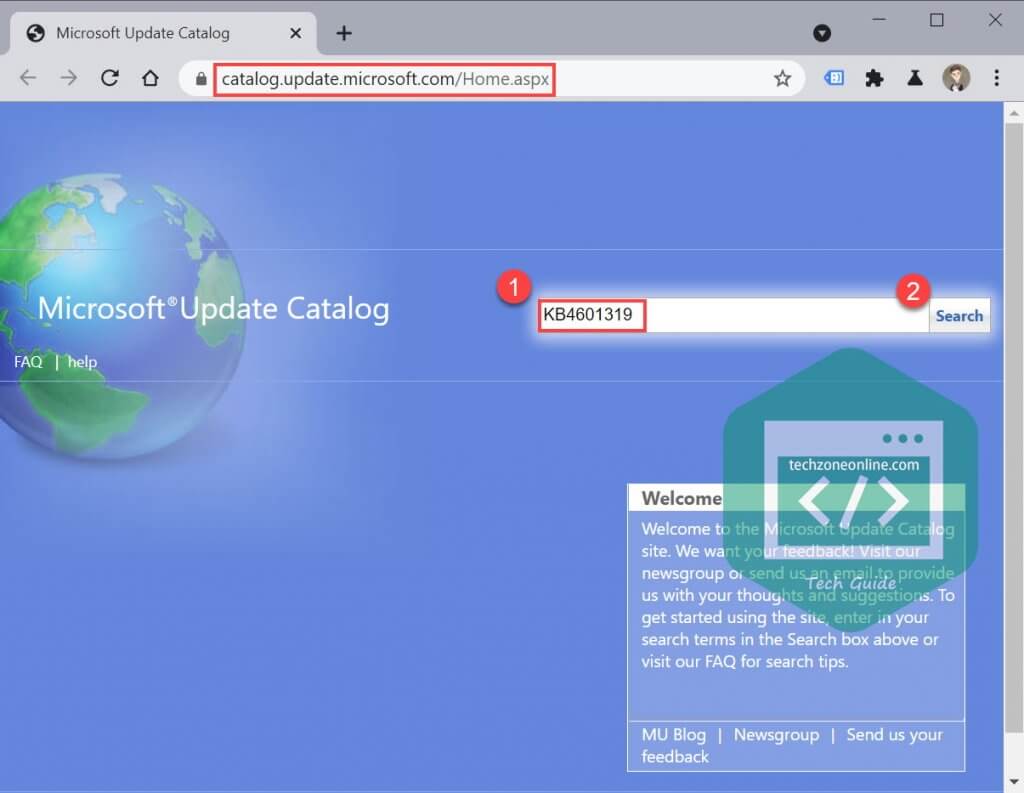This screenshot has height=793, width=1024.
Task: Open the MU Blog link
Action: coord(673,734)
